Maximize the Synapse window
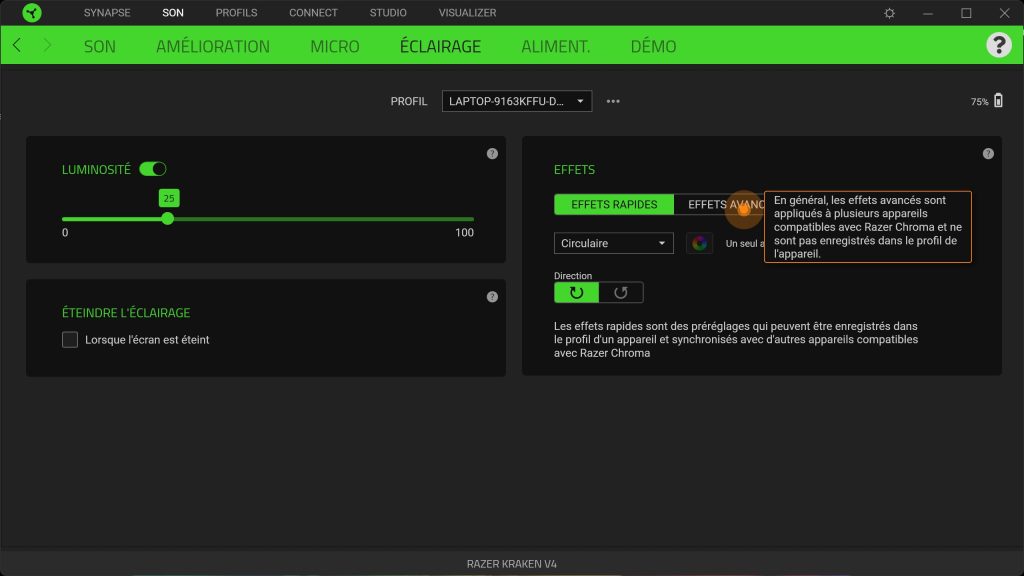Screen dimensions: 1024x576 click(x=966, y=13)
